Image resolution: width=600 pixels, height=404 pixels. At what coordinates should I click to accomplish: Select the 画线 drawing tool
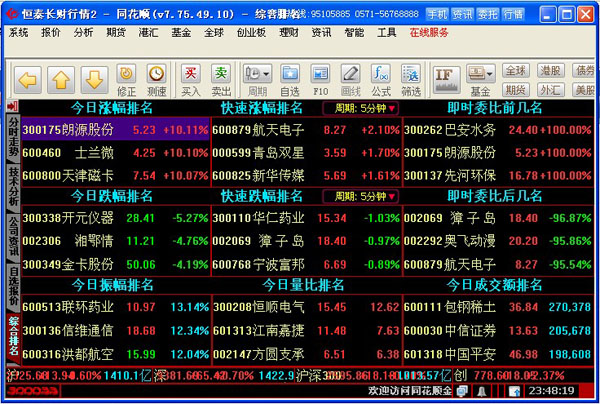coord(351,80)
